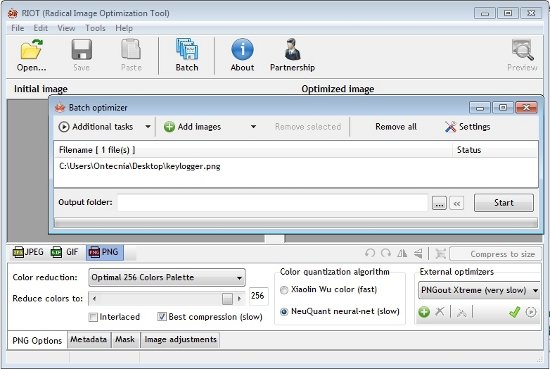Click Remove selected button
This screenshot has height=369, width=550.
[x=308, y=127]
